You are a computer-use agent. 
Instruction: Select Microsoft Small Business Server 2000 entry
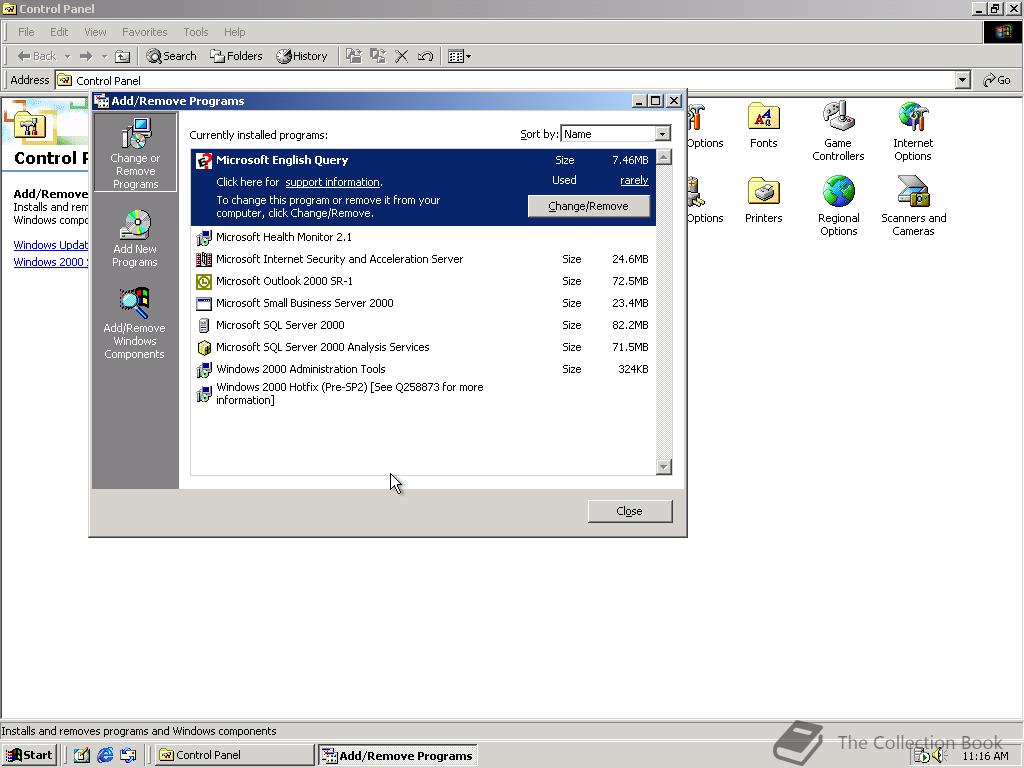tap(423, 304)
